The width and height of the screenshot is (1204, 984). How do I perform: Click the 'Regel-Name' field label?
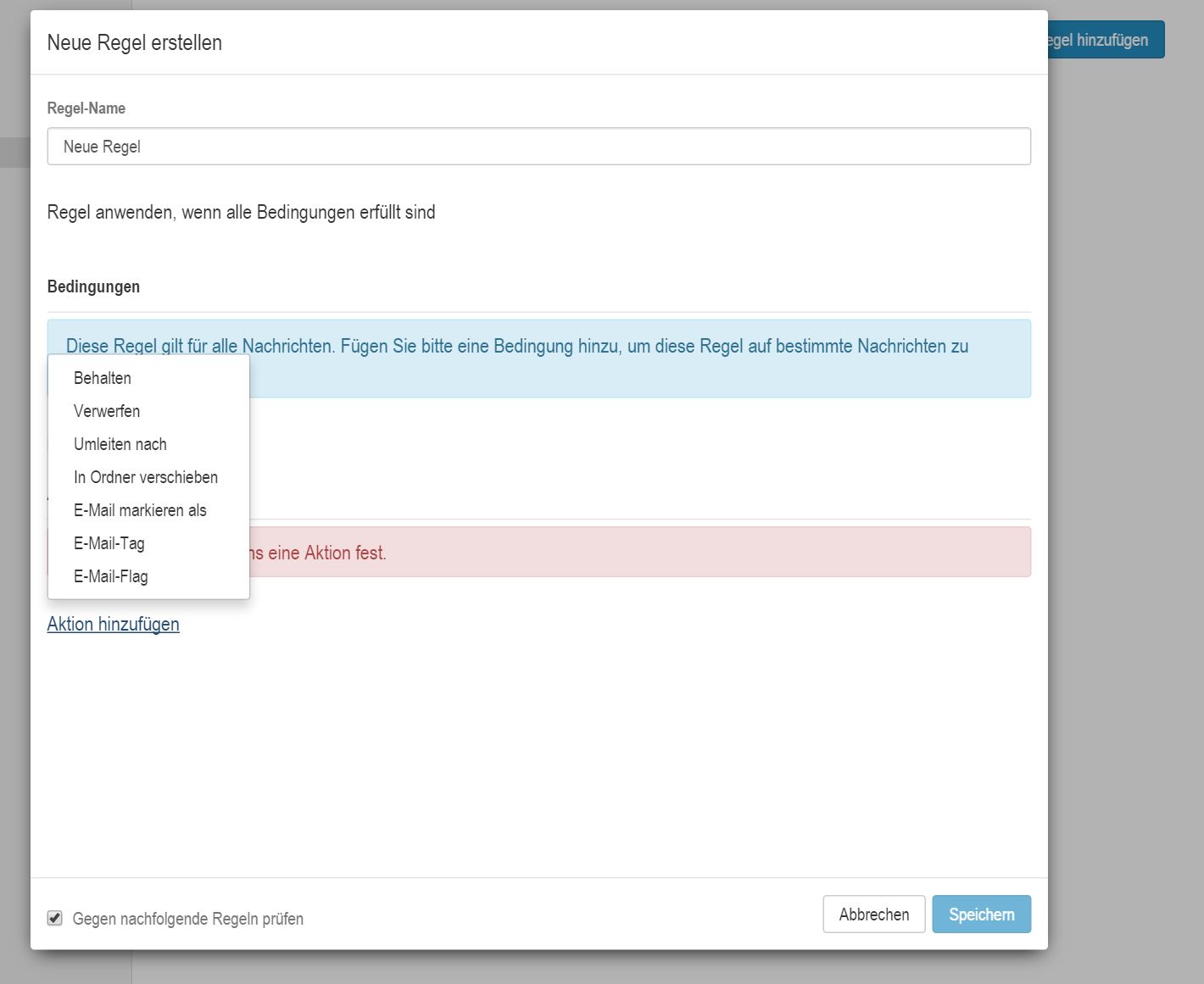(x=86, y=108)
